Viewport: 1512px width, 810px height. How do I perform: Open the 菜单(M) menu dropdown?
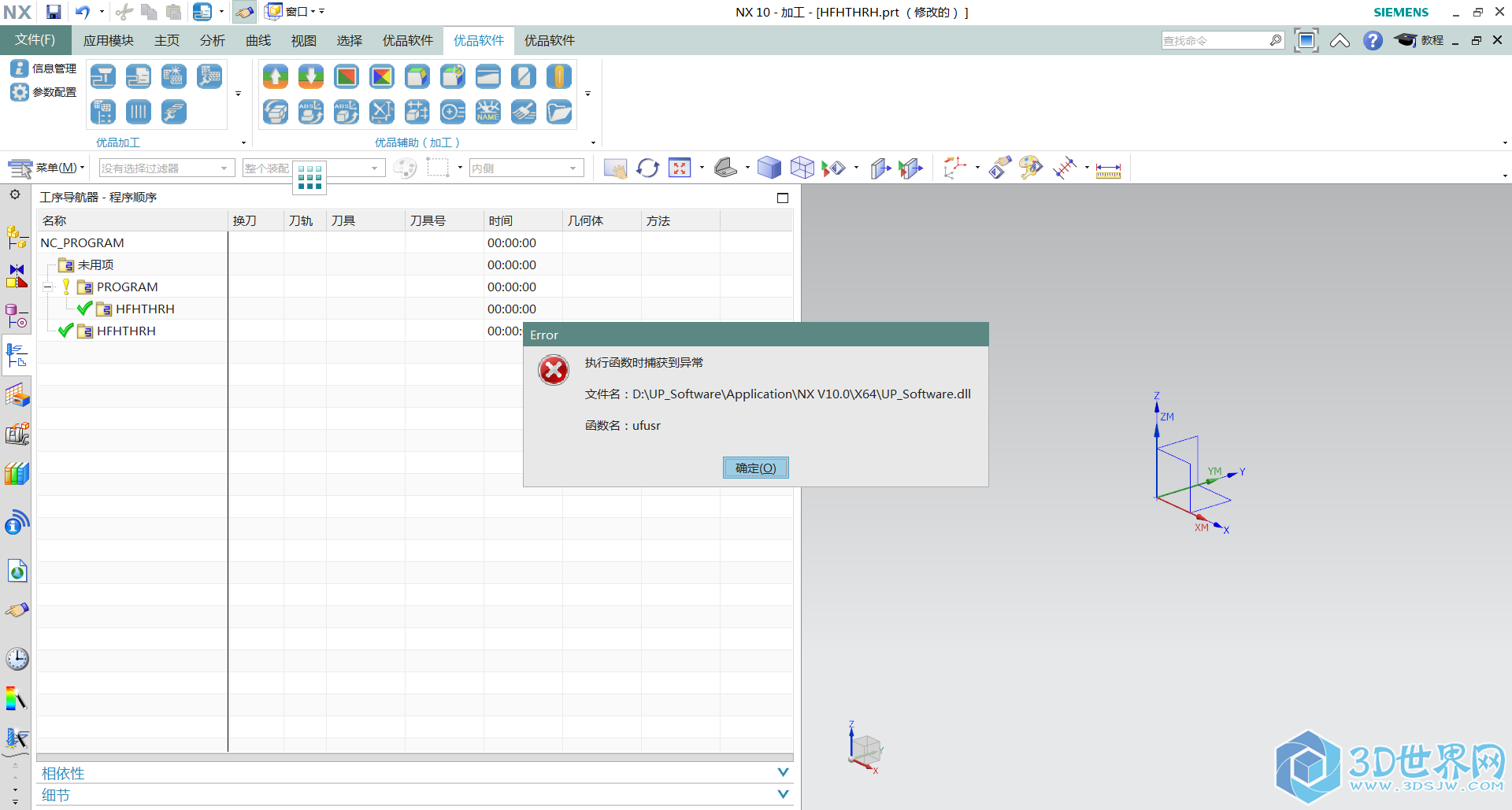[46, 168]
